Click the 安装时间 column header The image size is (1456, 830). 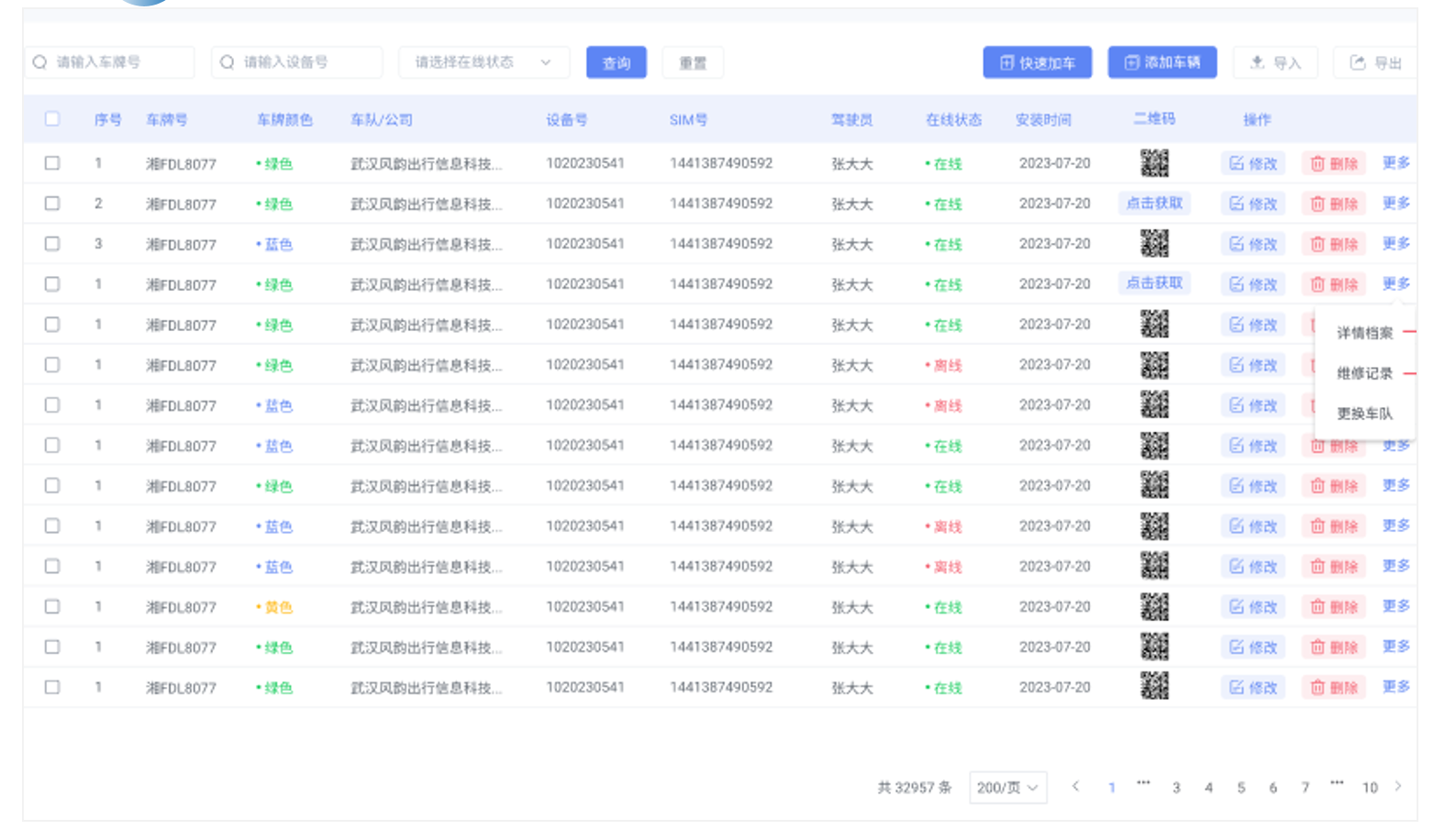[1043, 119]
